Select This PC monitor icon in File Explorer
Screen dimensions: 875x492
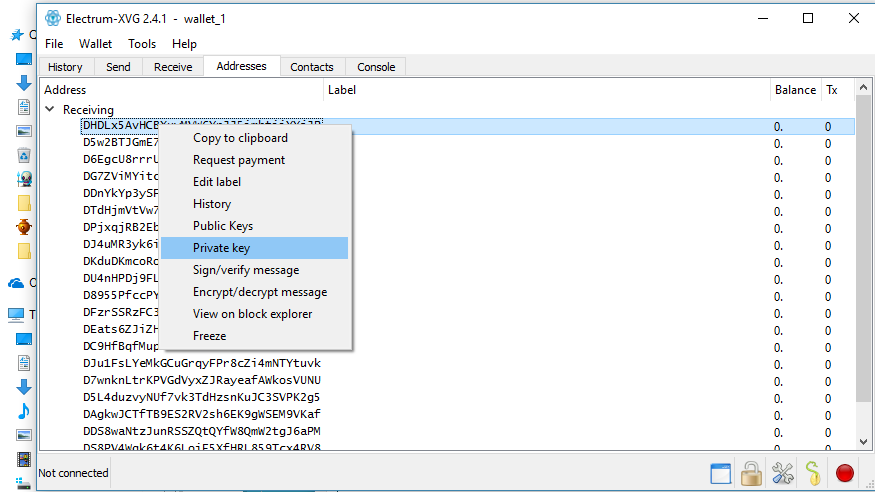[x=16, y=315]
